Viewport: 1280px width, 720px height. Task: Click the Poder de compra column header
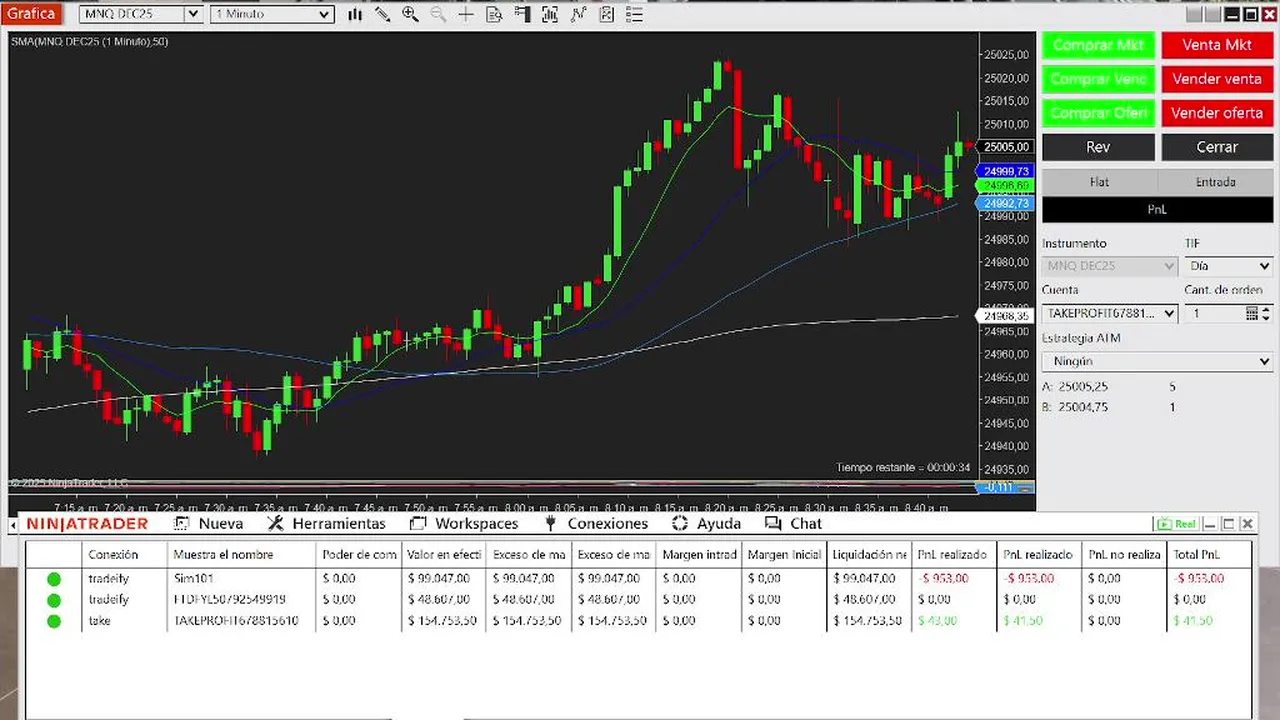(x=359, y=554)
